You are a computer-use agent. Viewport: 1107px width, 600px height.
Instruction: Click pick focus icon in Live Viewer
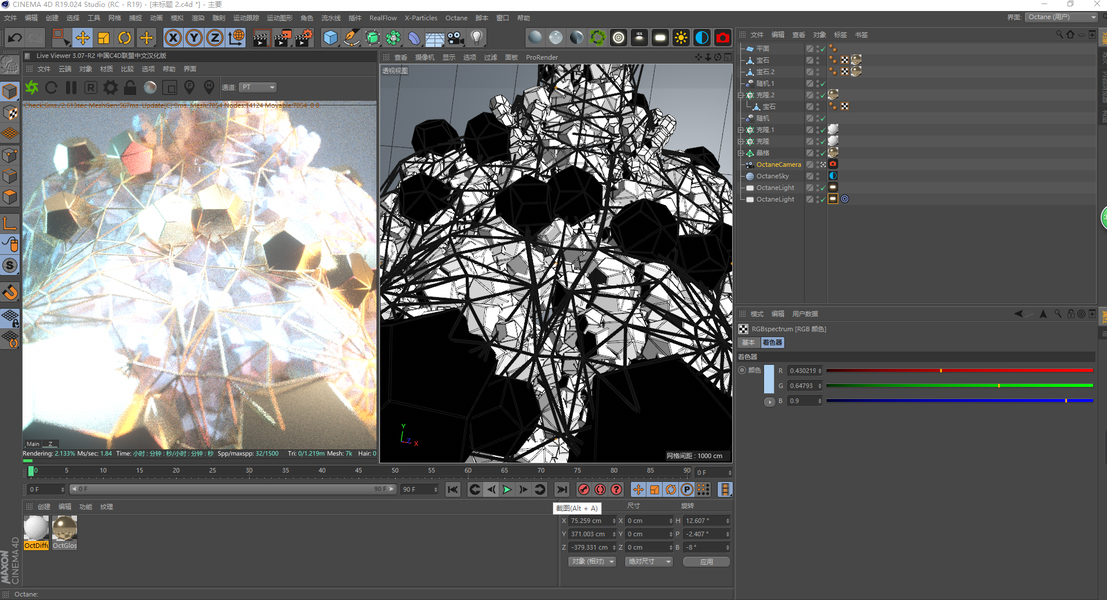pyautogui.click(x=189, y=88)
